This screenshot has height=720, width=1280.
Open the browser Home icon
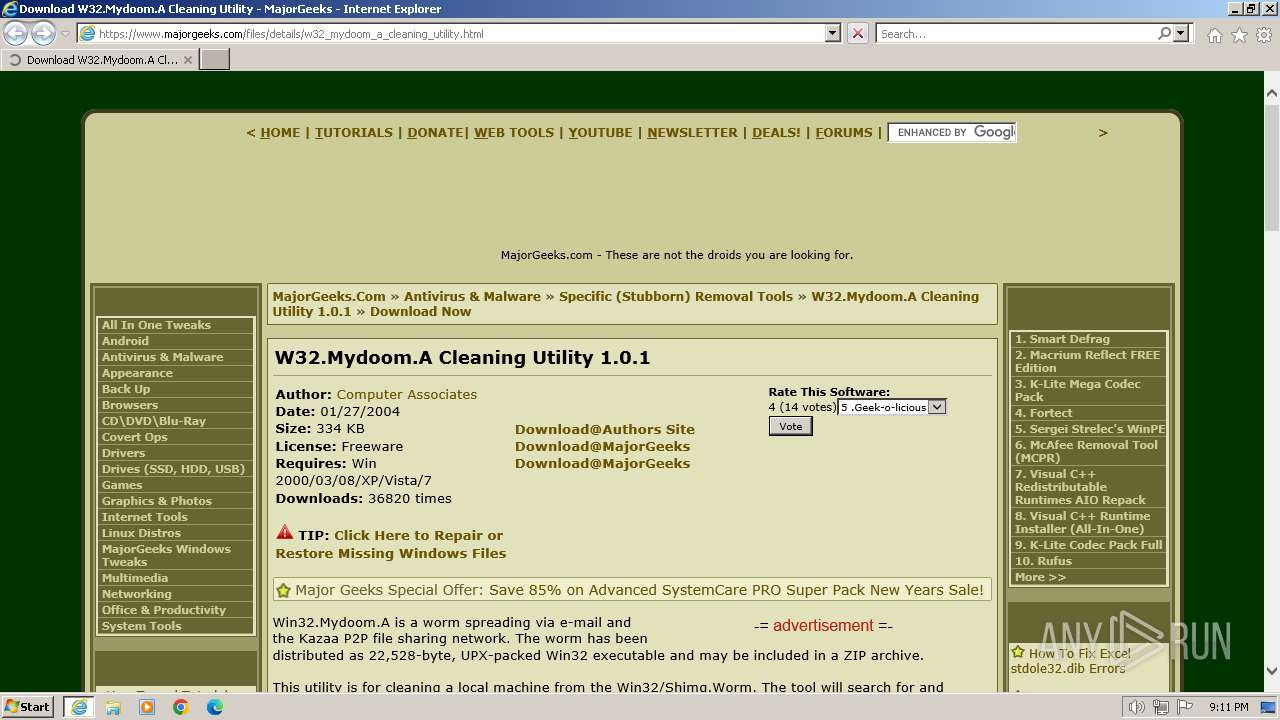click(1214, 35)
